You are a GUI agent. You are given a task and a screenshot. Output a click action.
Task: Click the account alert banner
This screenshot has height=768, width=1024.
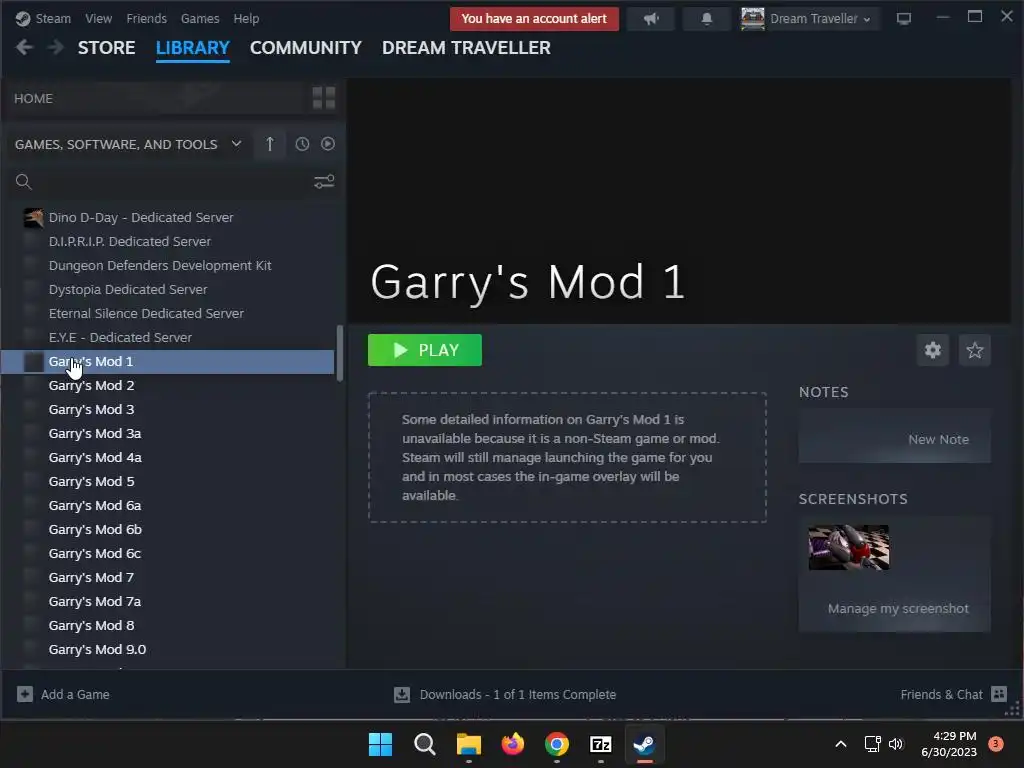(x=534, y=19)
